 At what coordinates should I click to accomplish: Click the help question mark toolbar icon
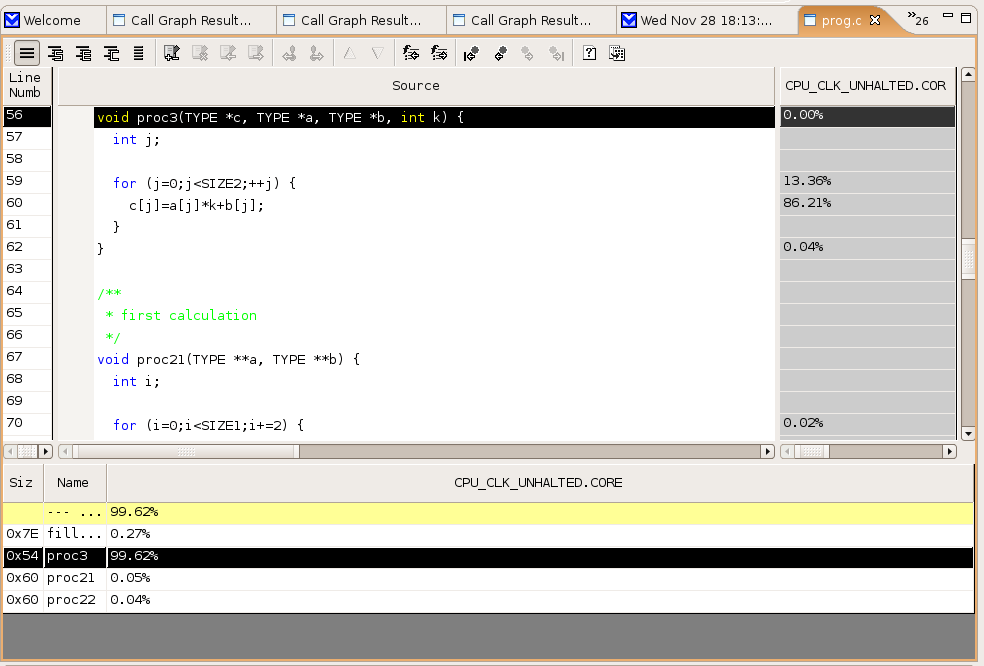coord(590,53)
